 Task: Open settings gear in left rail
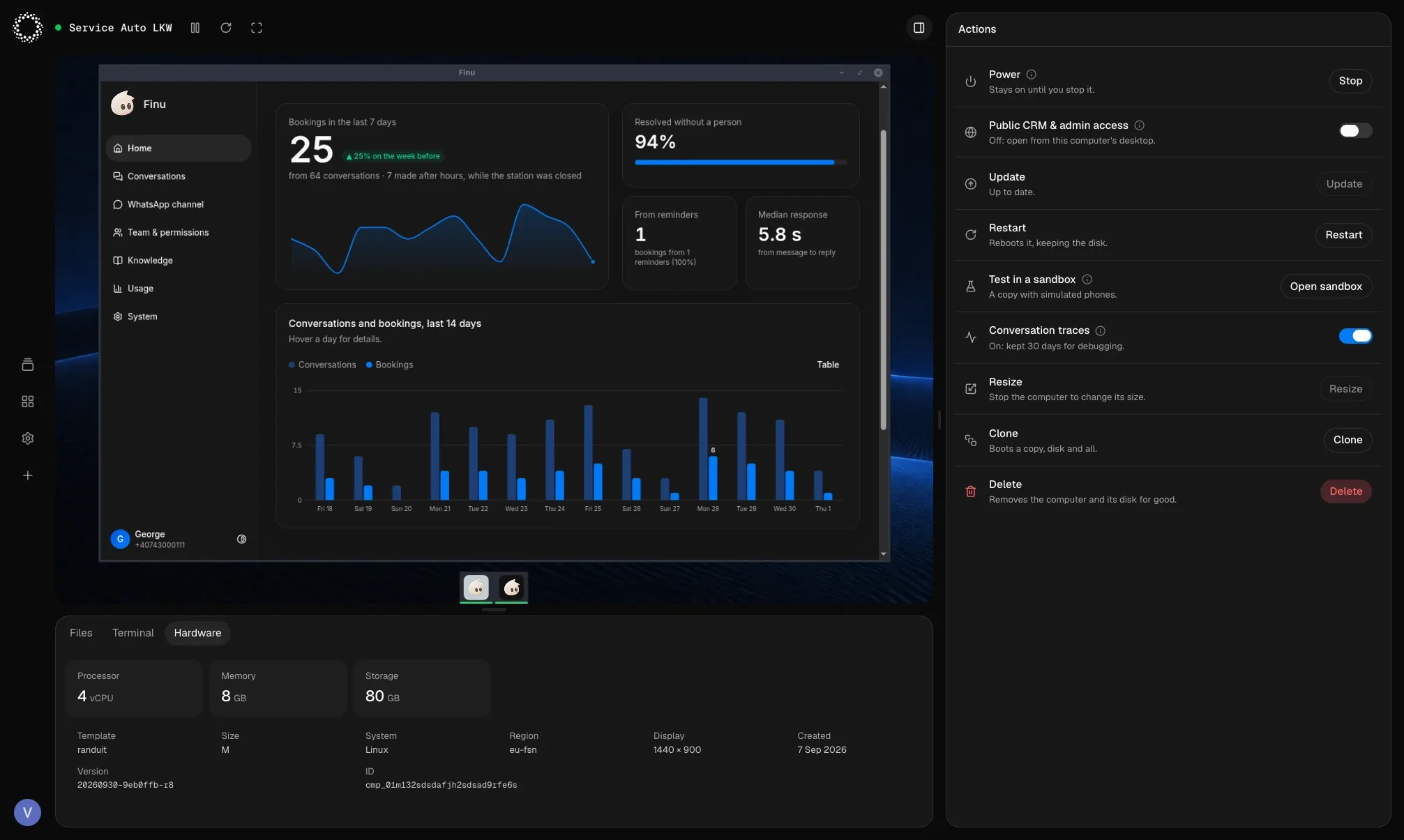pyautogui.click(x=28, y=438)
